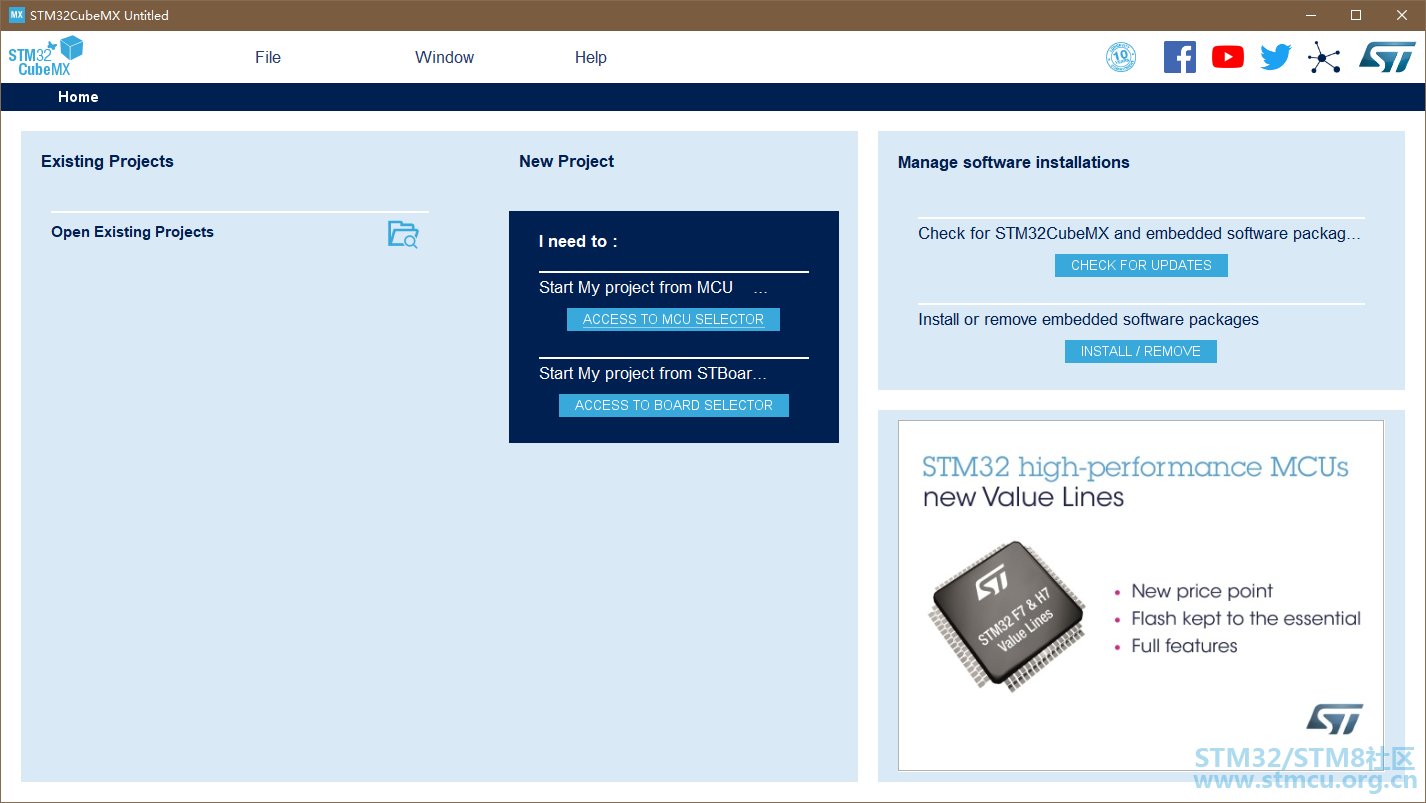
Task: Click INSTALL / REMOVE button
Action: pos(1141,351)
